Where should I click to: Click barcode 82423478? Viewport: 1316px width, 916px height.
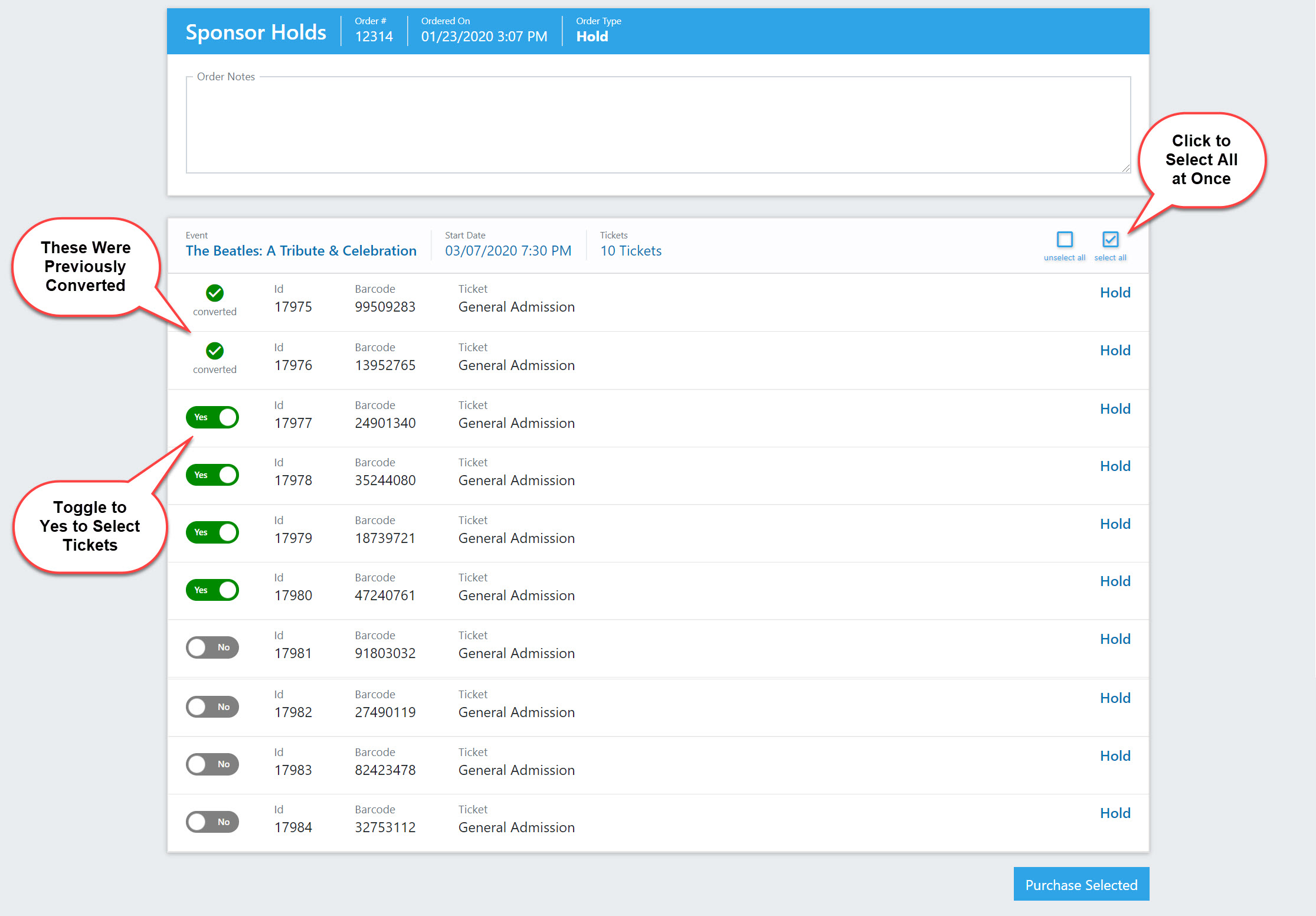pos(385,770)
